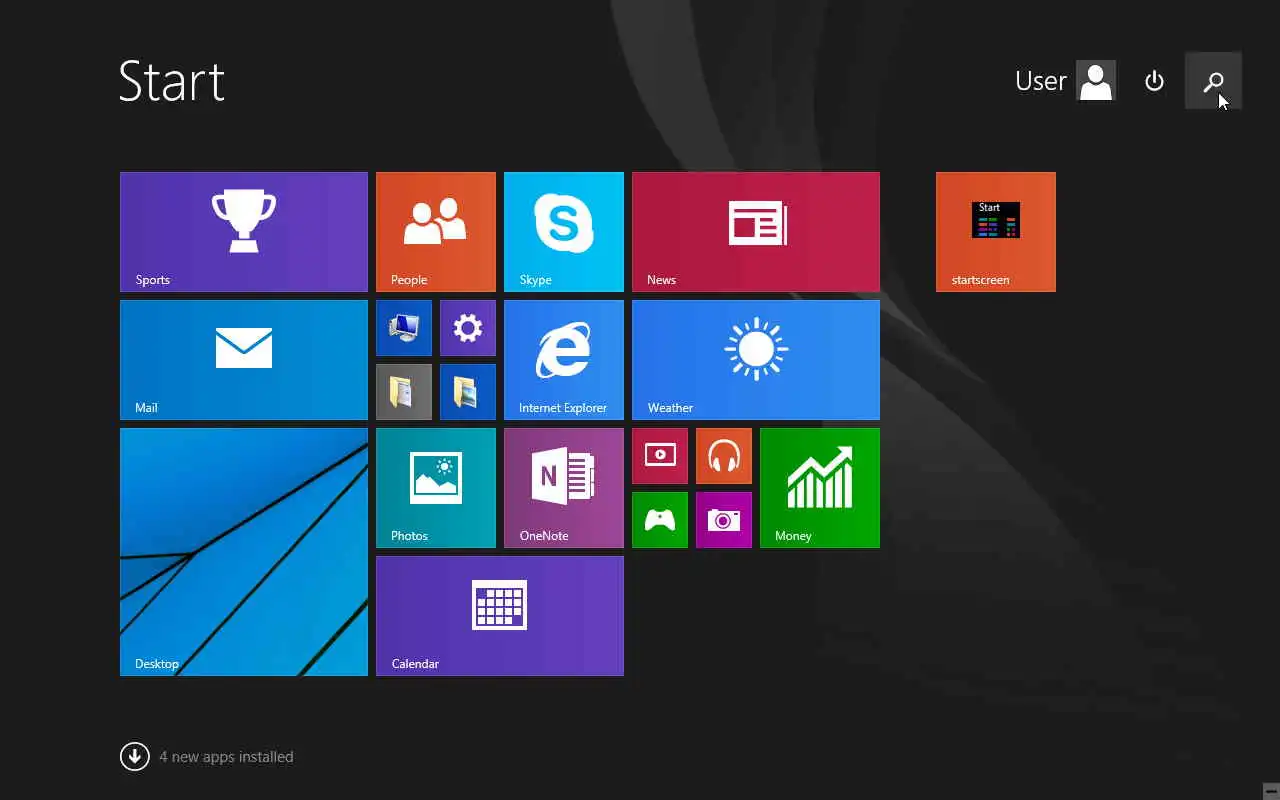Open the Pictures folder tile on blue background

tap(468, 392)
